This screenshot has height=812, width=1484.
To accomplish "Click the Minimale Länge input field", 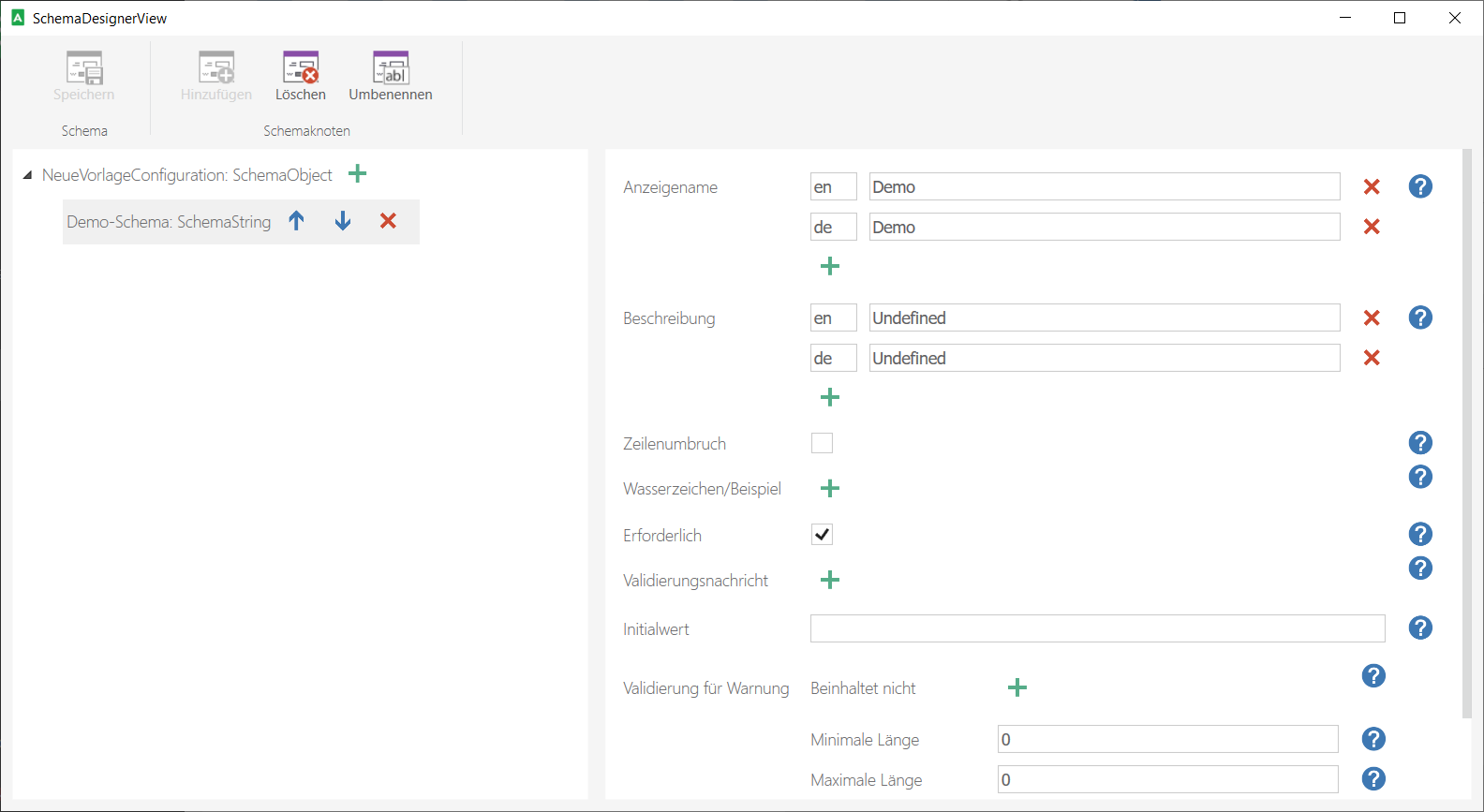I will 1167,739.
